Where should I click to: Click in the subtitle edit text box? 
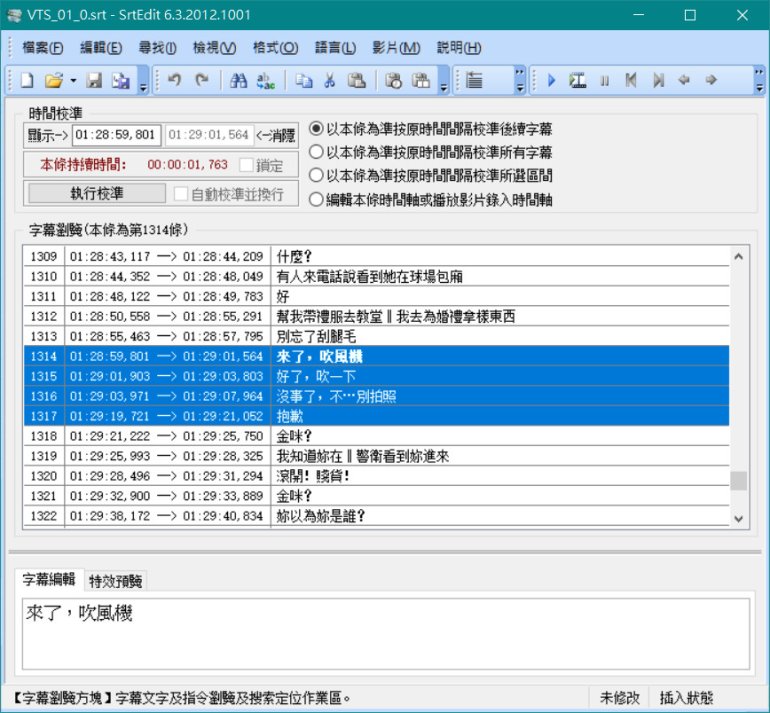tap(385, 633)
